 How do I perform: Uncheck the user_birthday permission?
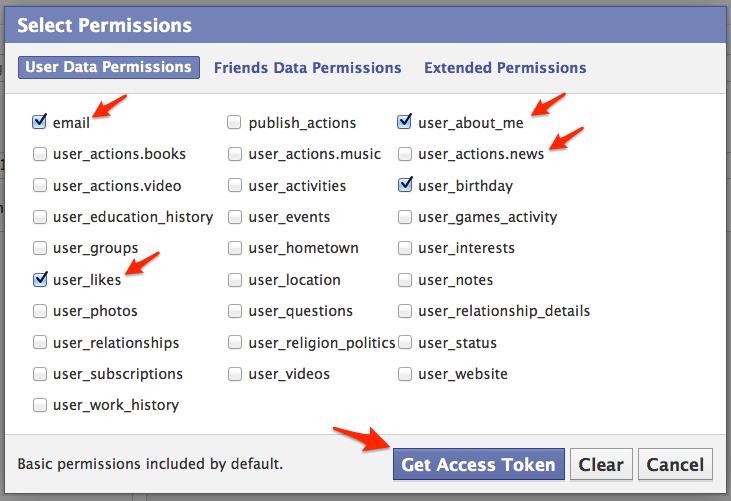point(405,185)
